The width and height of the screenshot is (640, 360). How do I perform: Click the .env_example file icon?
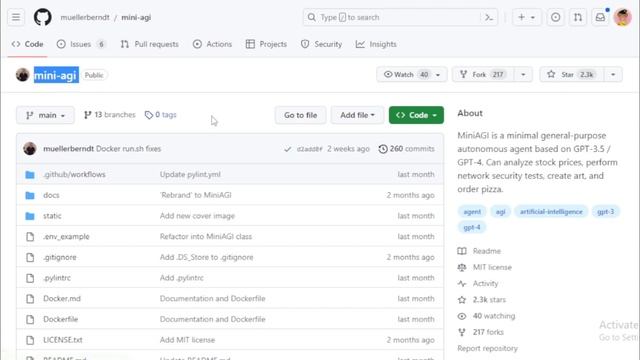coord(30,237)
